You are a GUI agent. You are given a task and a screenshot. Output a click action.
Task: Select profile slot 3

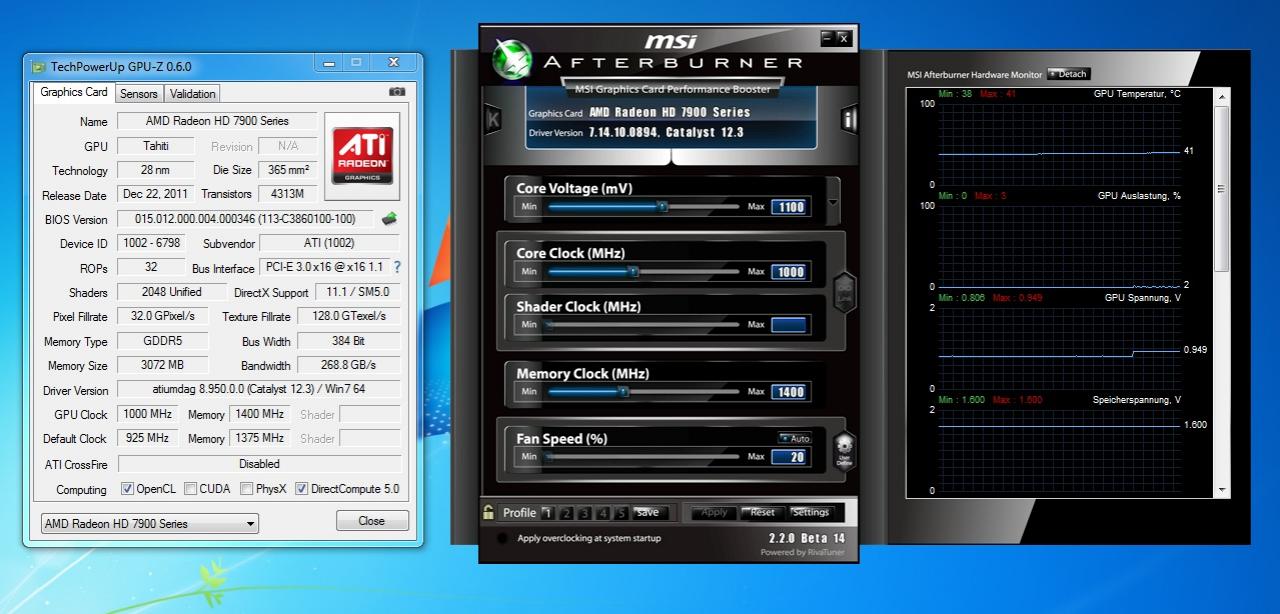585,513
